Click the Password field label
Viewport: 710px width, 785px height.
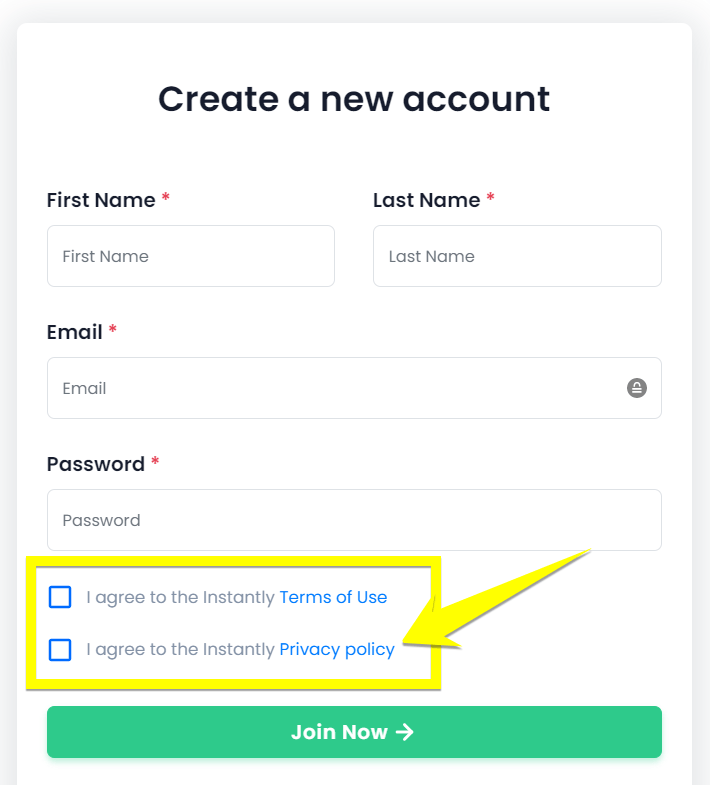click(x=96, y=464)
